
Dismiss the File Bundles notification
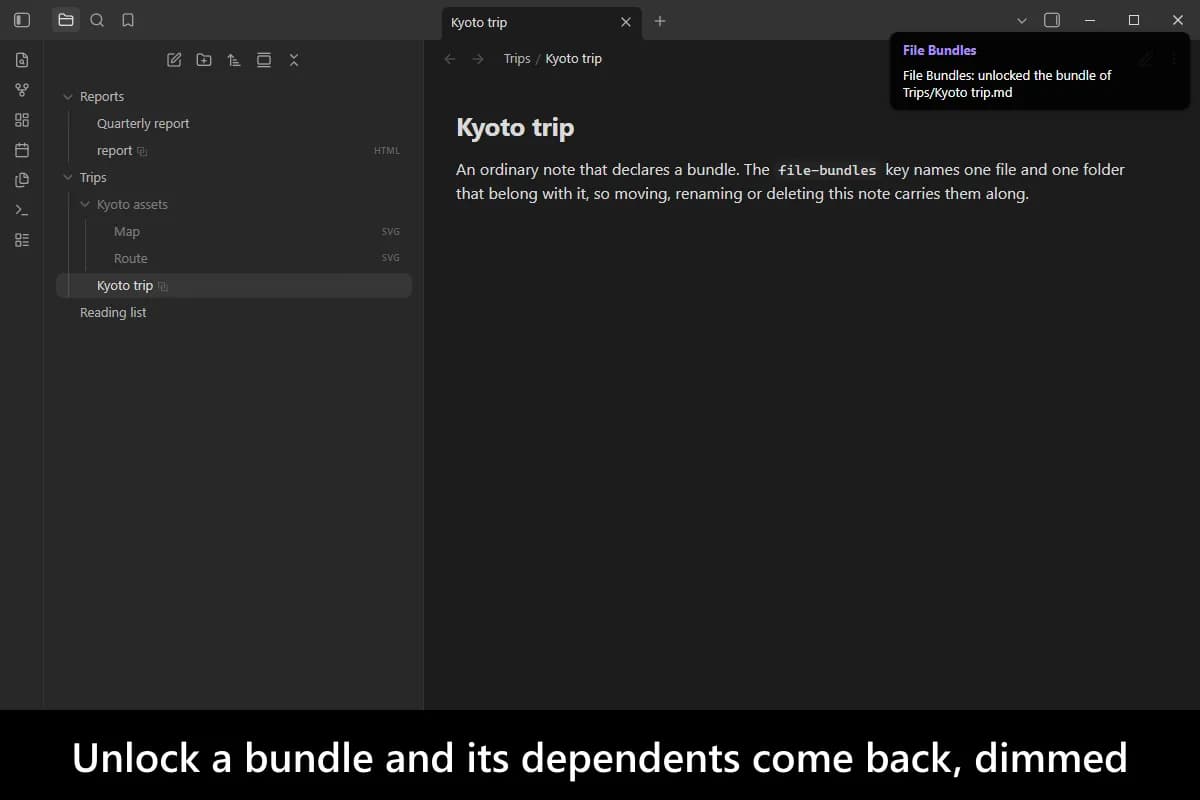click(1040, 71)
